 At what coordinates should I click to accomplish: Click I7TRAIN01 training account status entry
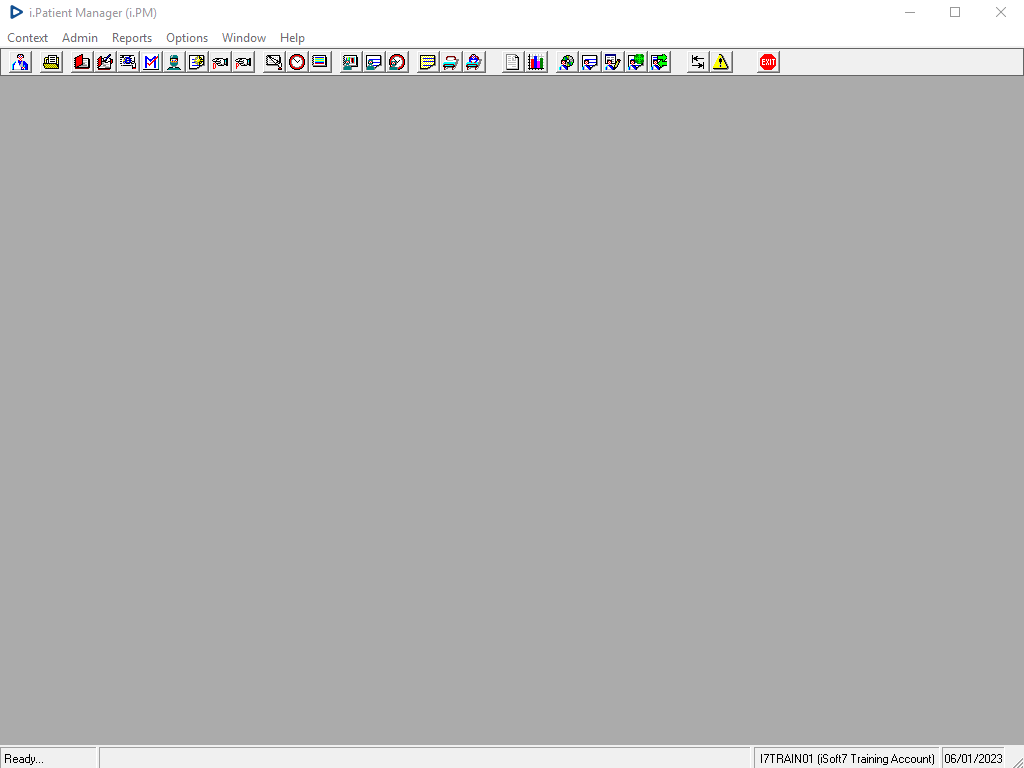click(x=847, y=759)
